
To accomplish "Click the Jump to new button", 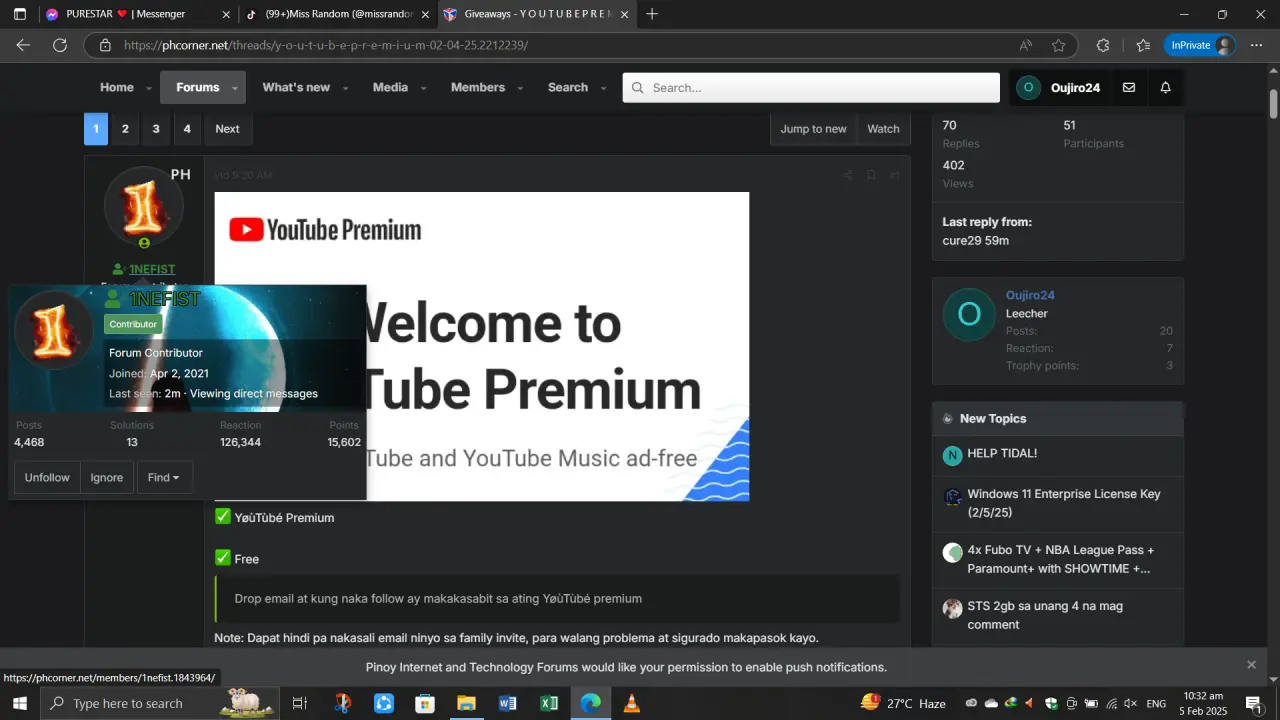I will pyautogui.click(x=813, y=129).
